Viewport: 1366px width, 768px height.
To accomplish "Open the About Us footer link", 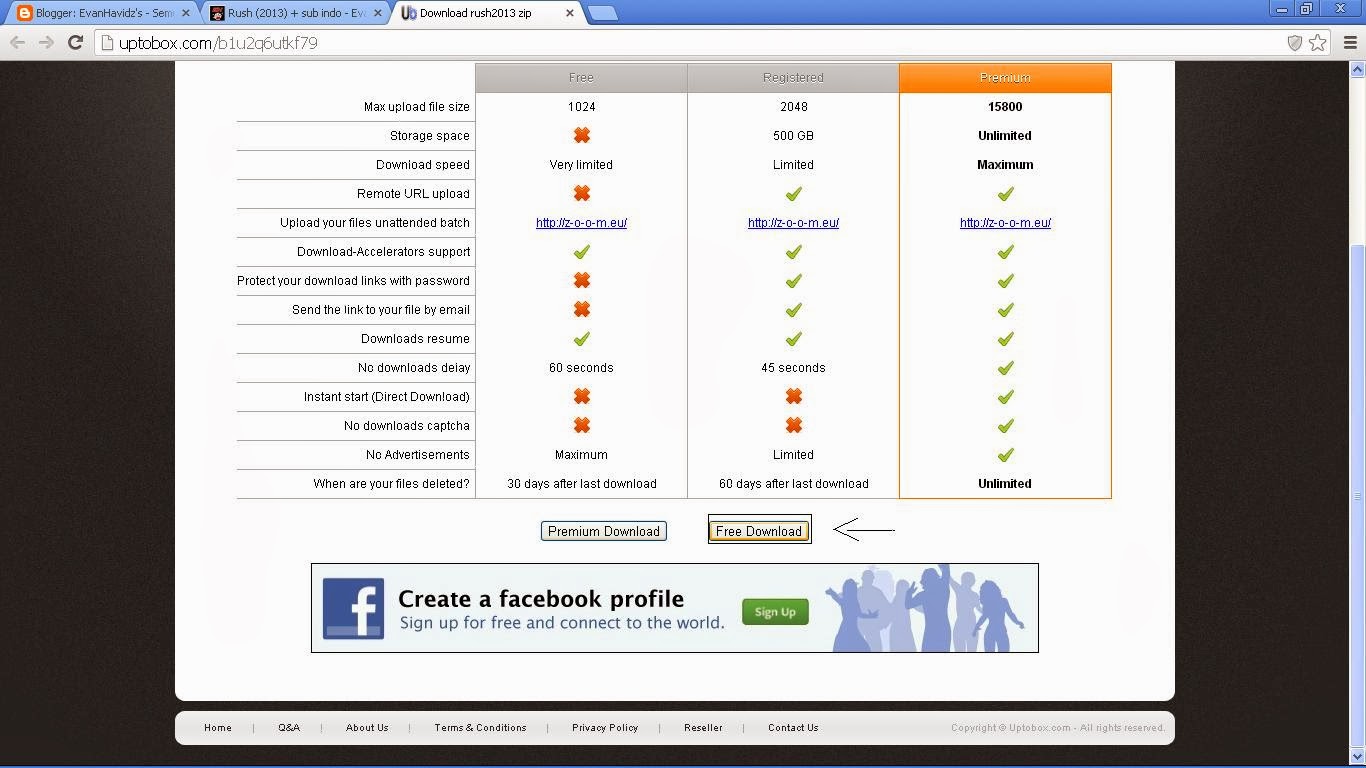I will [x=367, y=728].
